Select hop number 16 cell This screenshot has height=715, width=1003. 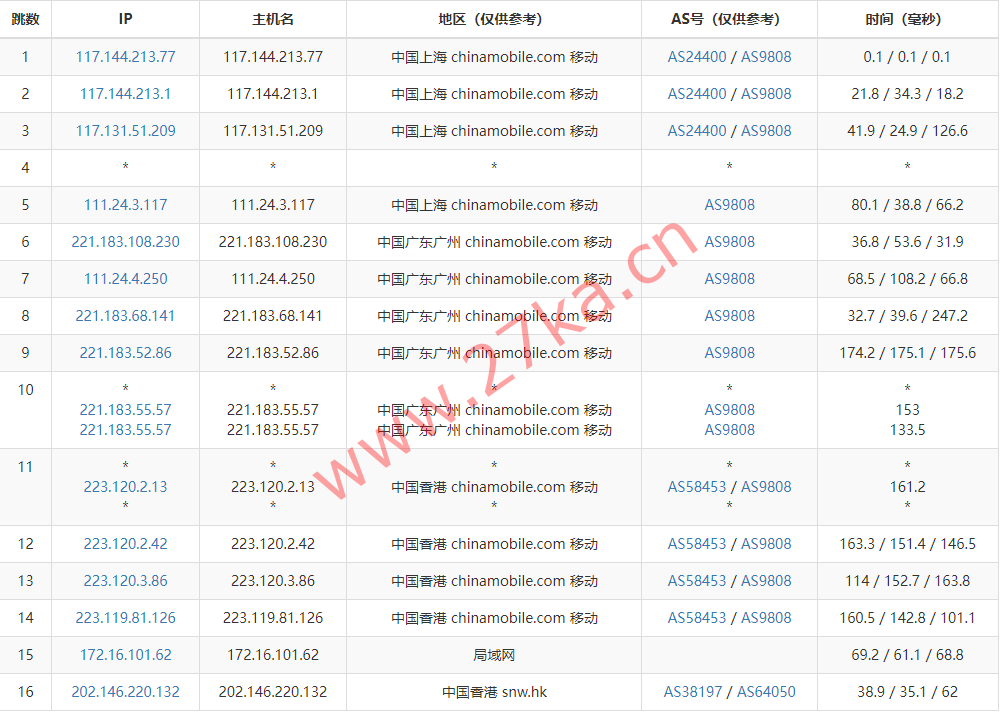click(x=26, y=692)
